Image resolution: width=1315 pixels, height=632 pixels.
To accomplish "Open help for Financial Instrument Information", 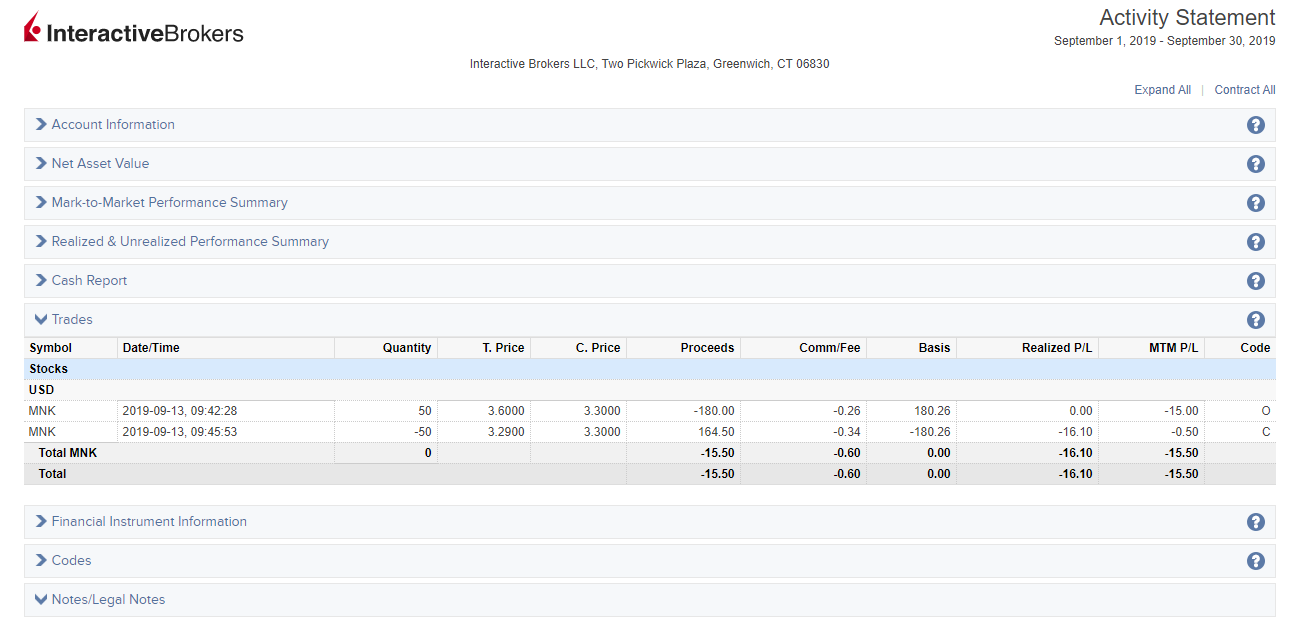I will point(1256,522).
